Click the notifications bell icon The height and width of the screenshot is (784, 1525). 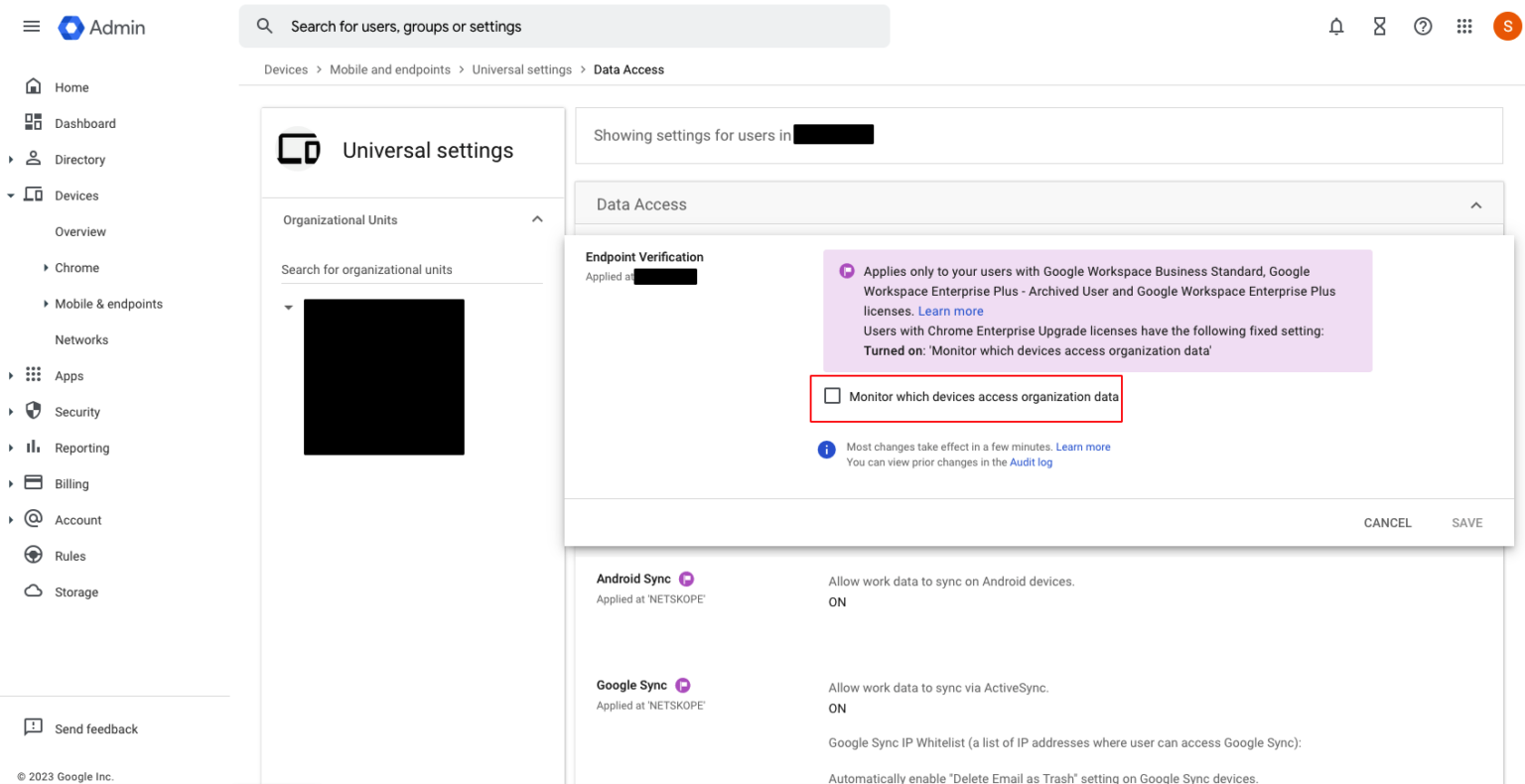[x=1335, y=27]
